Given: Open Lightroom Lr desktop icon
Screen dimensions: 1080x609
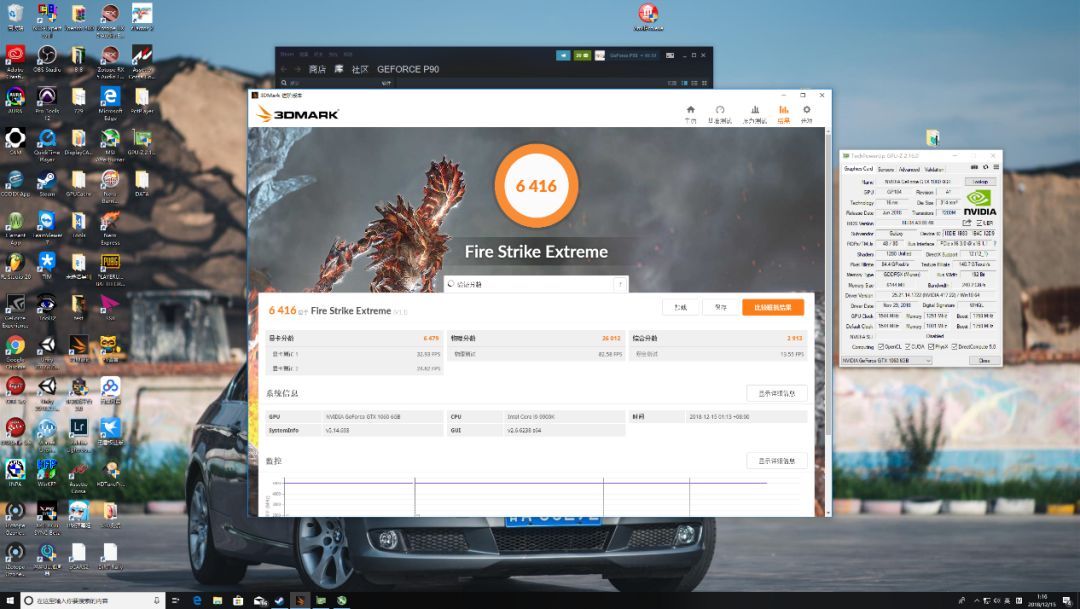Looking at the screenshot, I should (79, 431).
